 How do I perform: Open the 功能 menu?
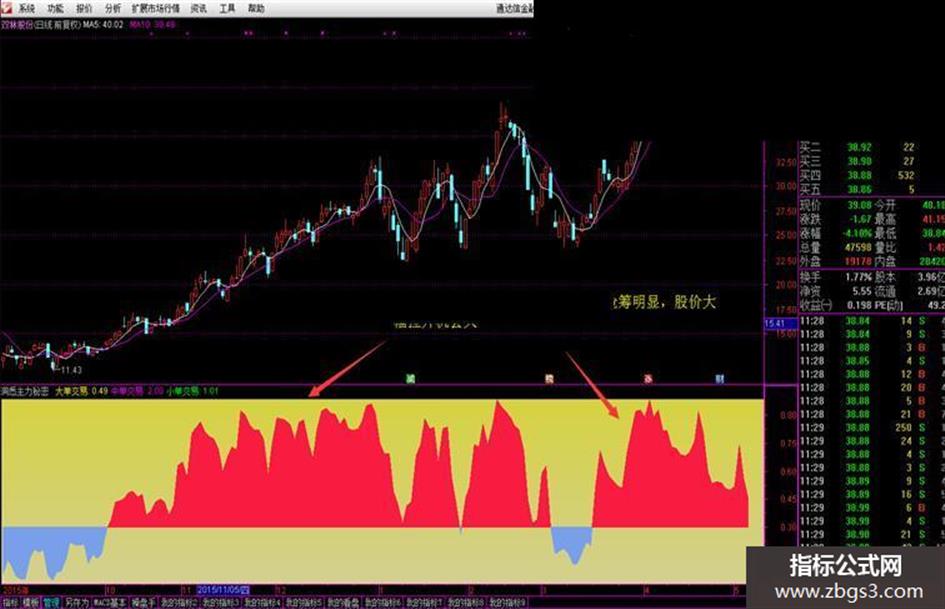pyautogui.click(x=55, y=8)
